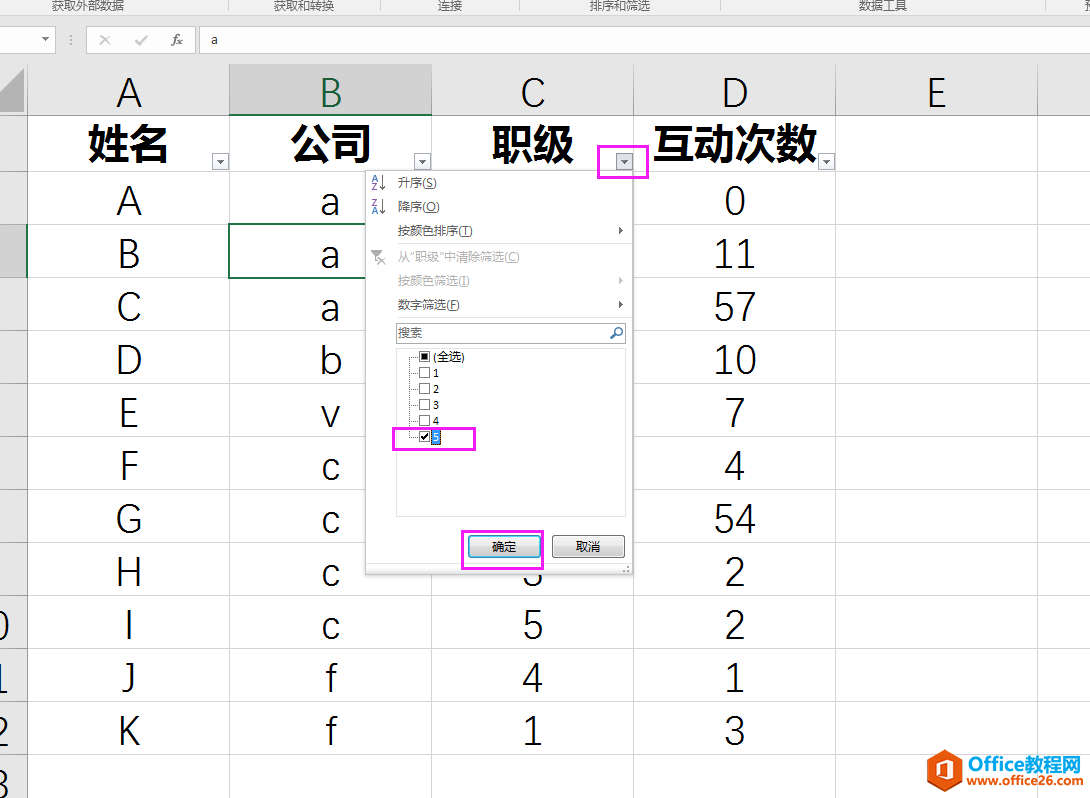
Task: Click the name cell G
Action: pos(129,516)
